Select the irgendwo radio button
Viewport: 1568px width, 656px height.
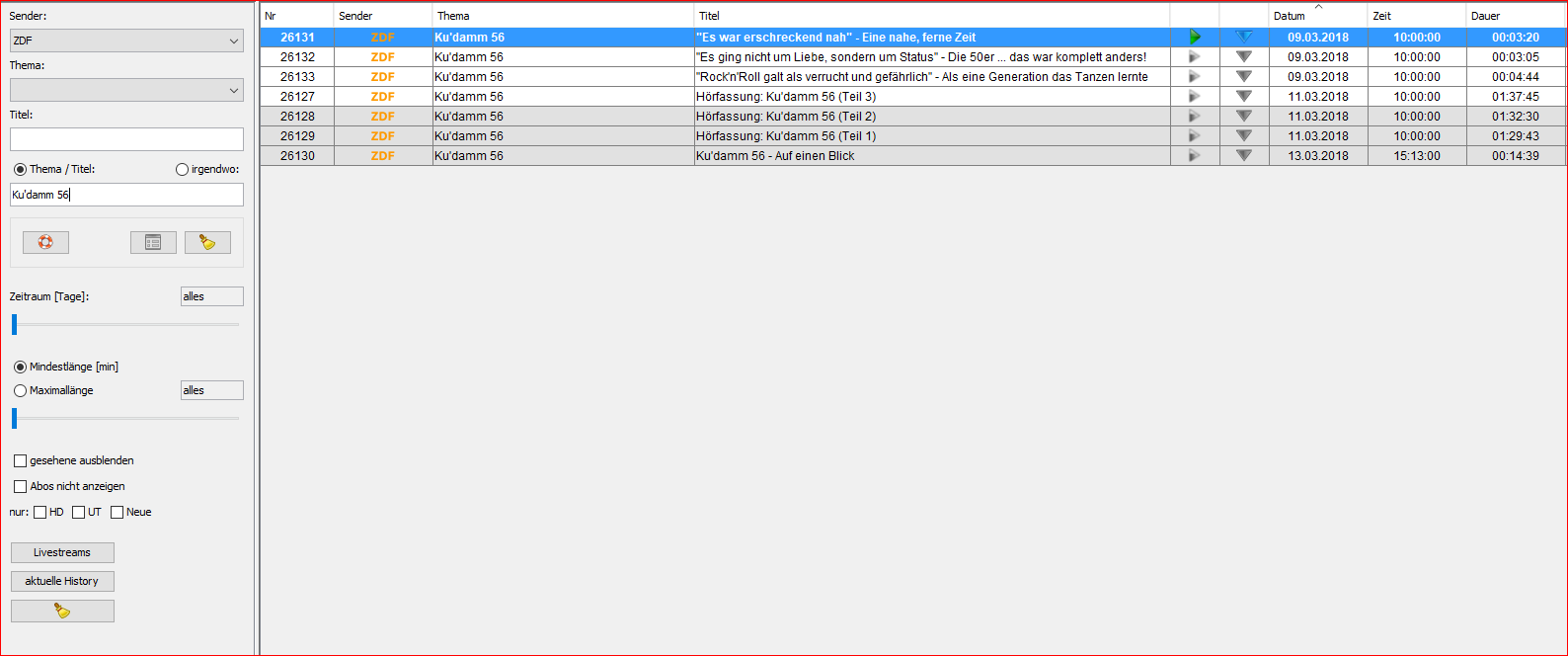click(x=182, y=170)
